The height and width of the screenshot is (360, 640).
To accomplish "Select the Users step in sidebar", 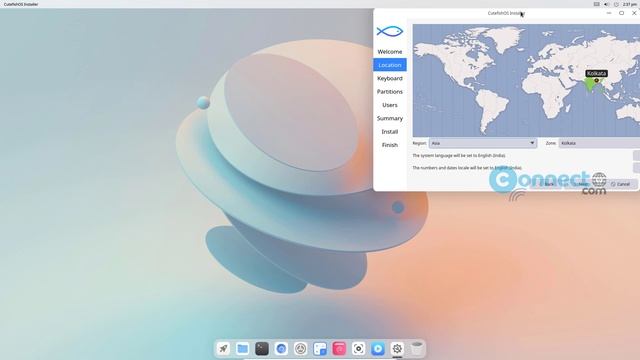I will [390, 105].
